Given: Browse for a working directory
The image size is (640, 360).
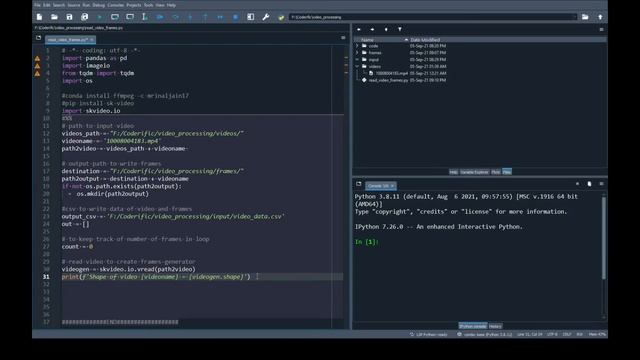Looking at the screenshot, I should 585,17.
